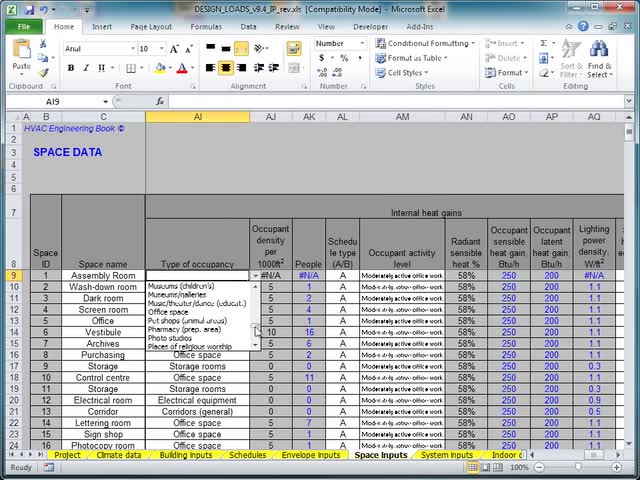
Task: Open Find & Select binoculars icon
Action: pos(598,50)
